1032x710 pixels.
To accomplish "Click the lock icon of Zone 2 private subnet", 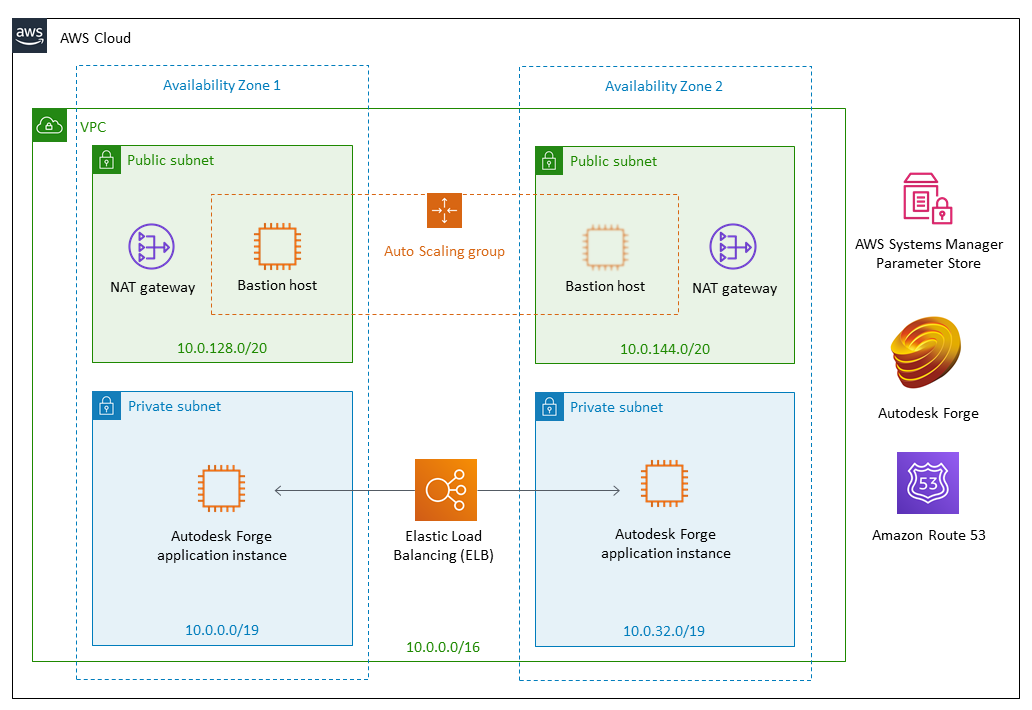I will click(550, 407).
